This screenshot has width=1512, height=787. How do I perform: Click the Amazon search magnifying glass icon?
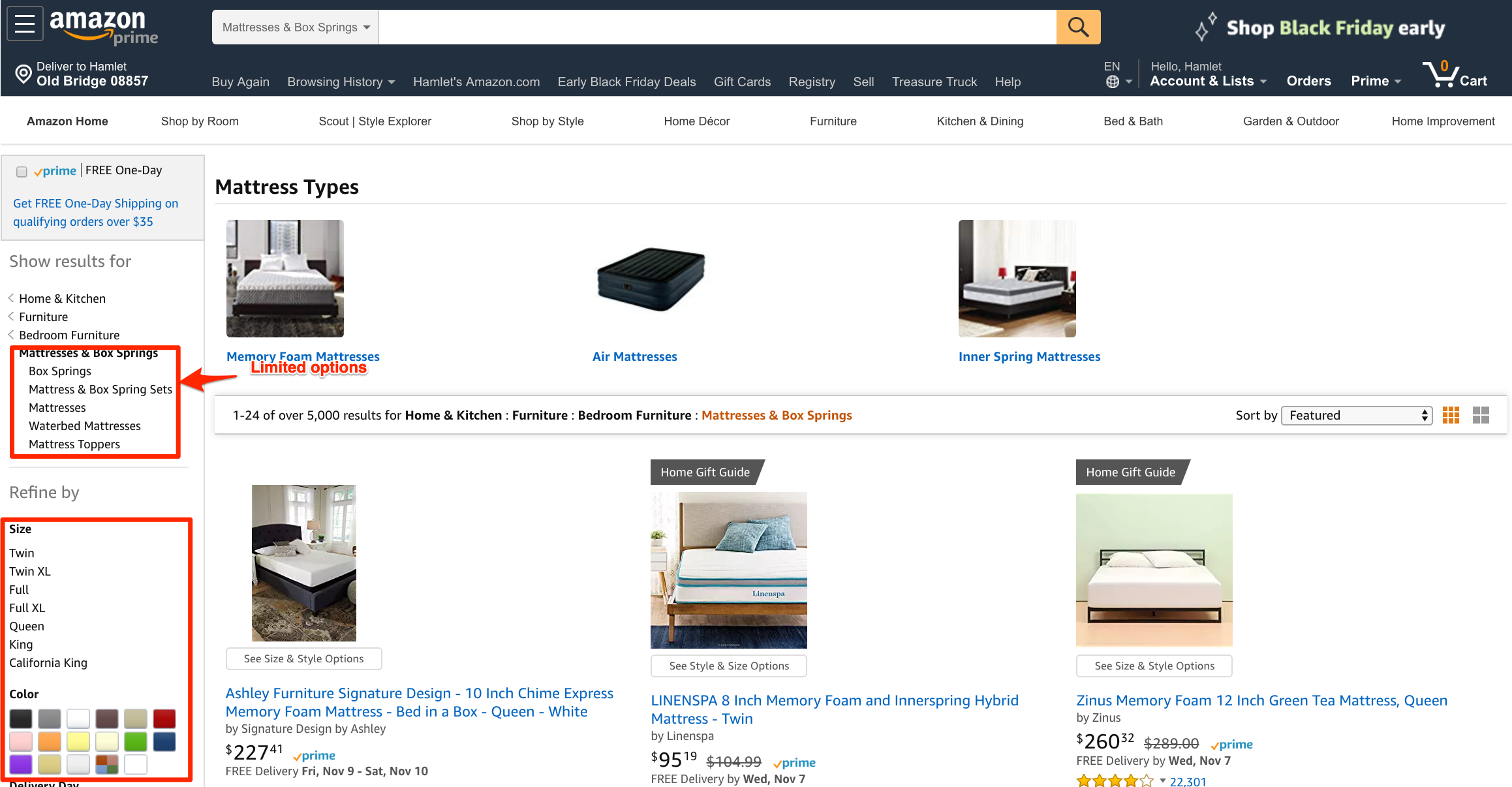[x=1079, y=27]
